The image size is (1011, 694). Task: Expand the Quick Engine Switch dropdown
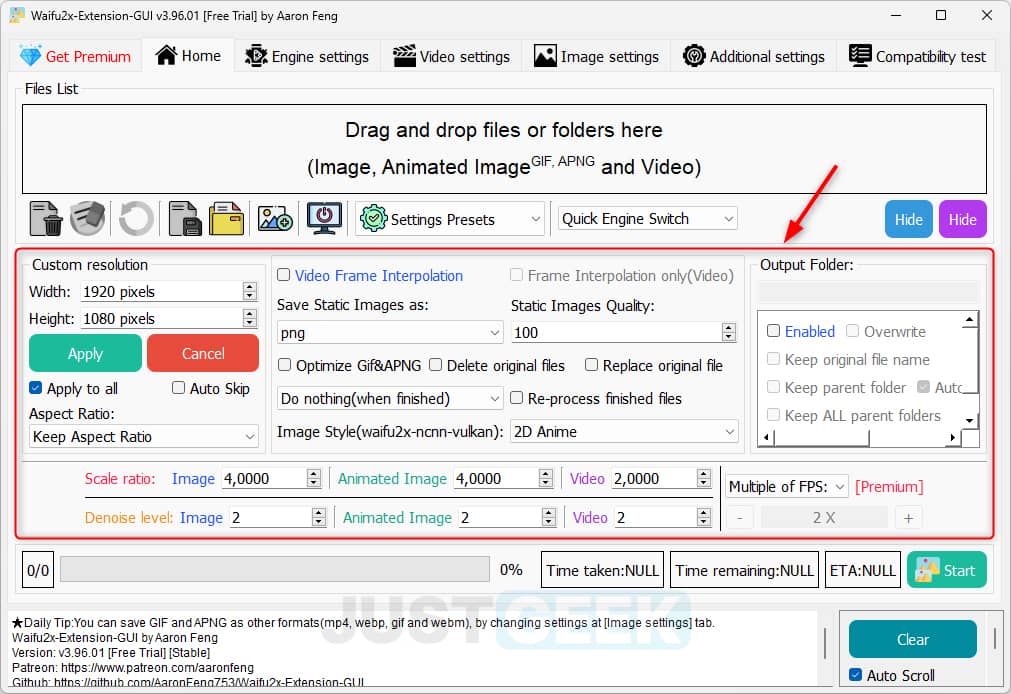pyautogui.click(x=647, y=219)
